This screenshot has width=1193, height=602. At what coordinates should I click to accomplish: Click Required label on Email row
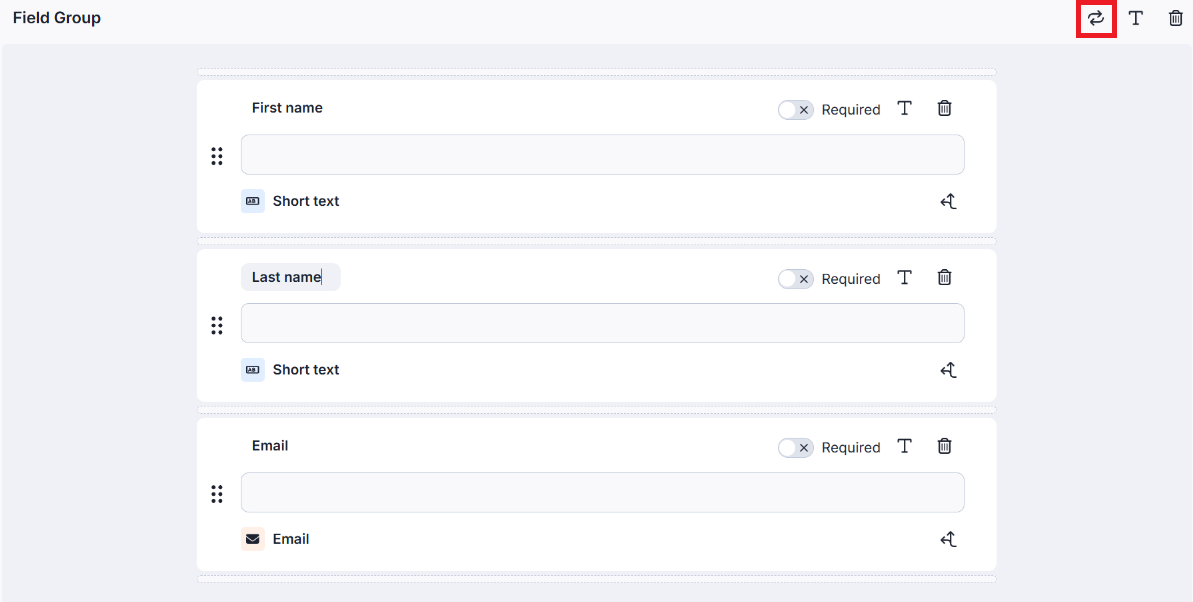pyautogui.click(x=851, y=448)
